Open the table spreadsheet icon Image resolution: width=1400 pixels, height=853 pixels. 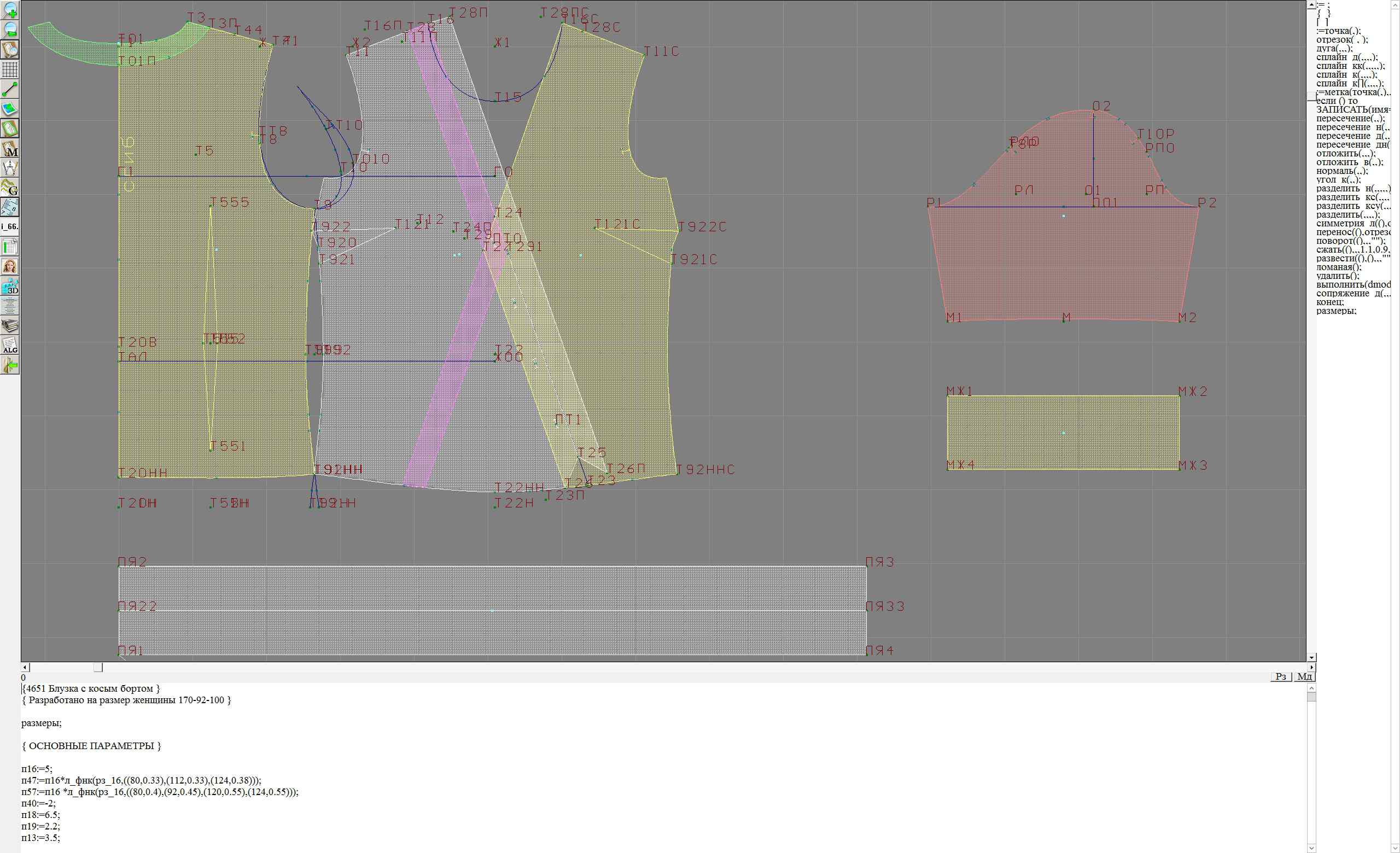point(10,247)
